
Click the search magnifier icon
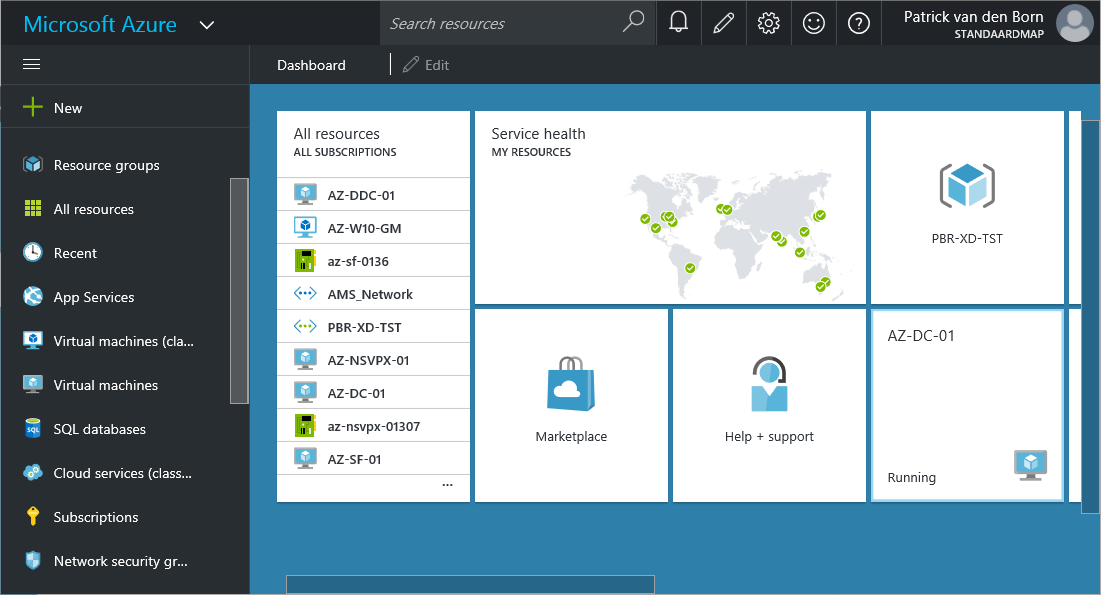point(633,22)
